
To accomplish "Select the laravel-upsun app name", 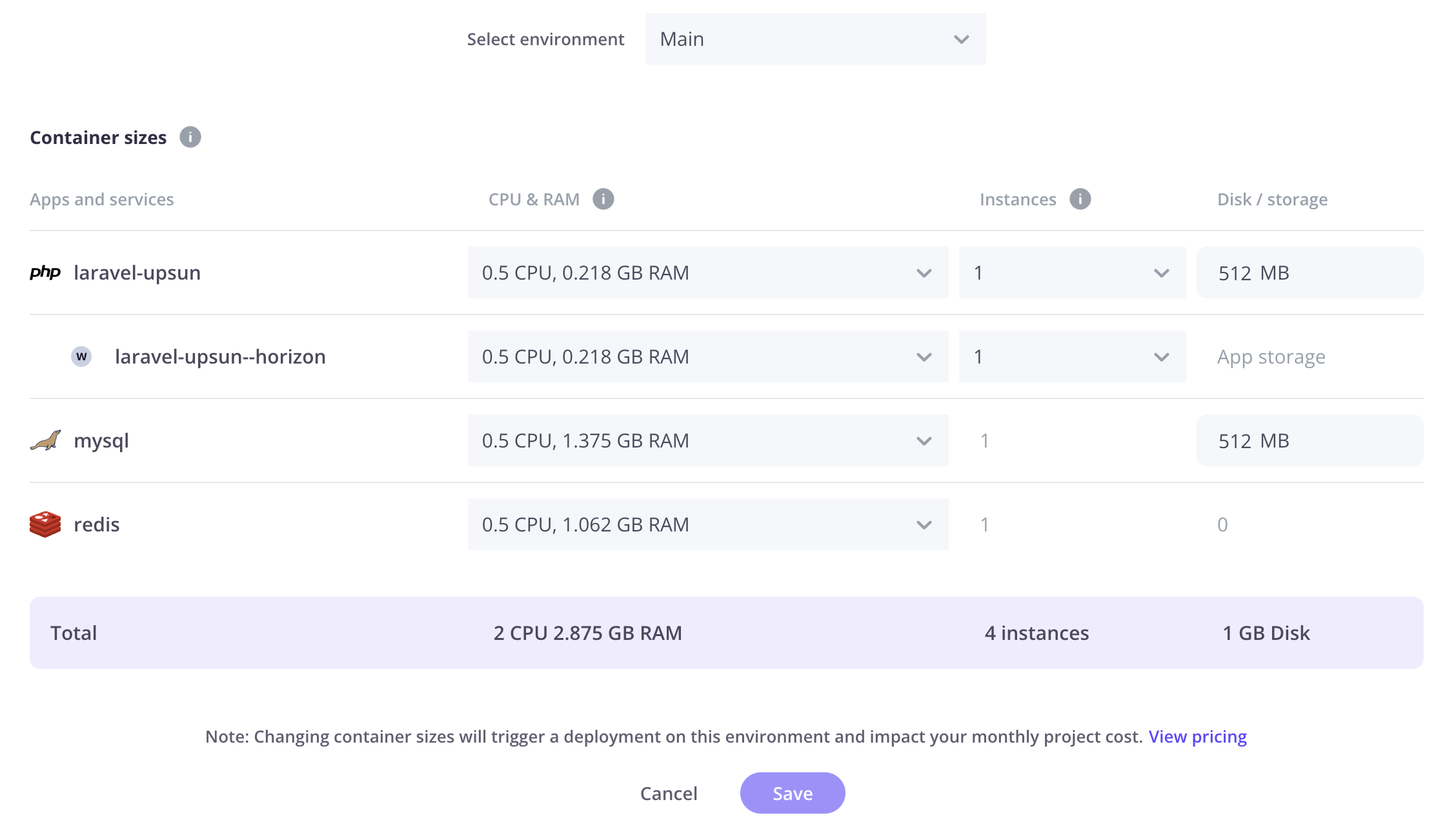I will 137,272.
